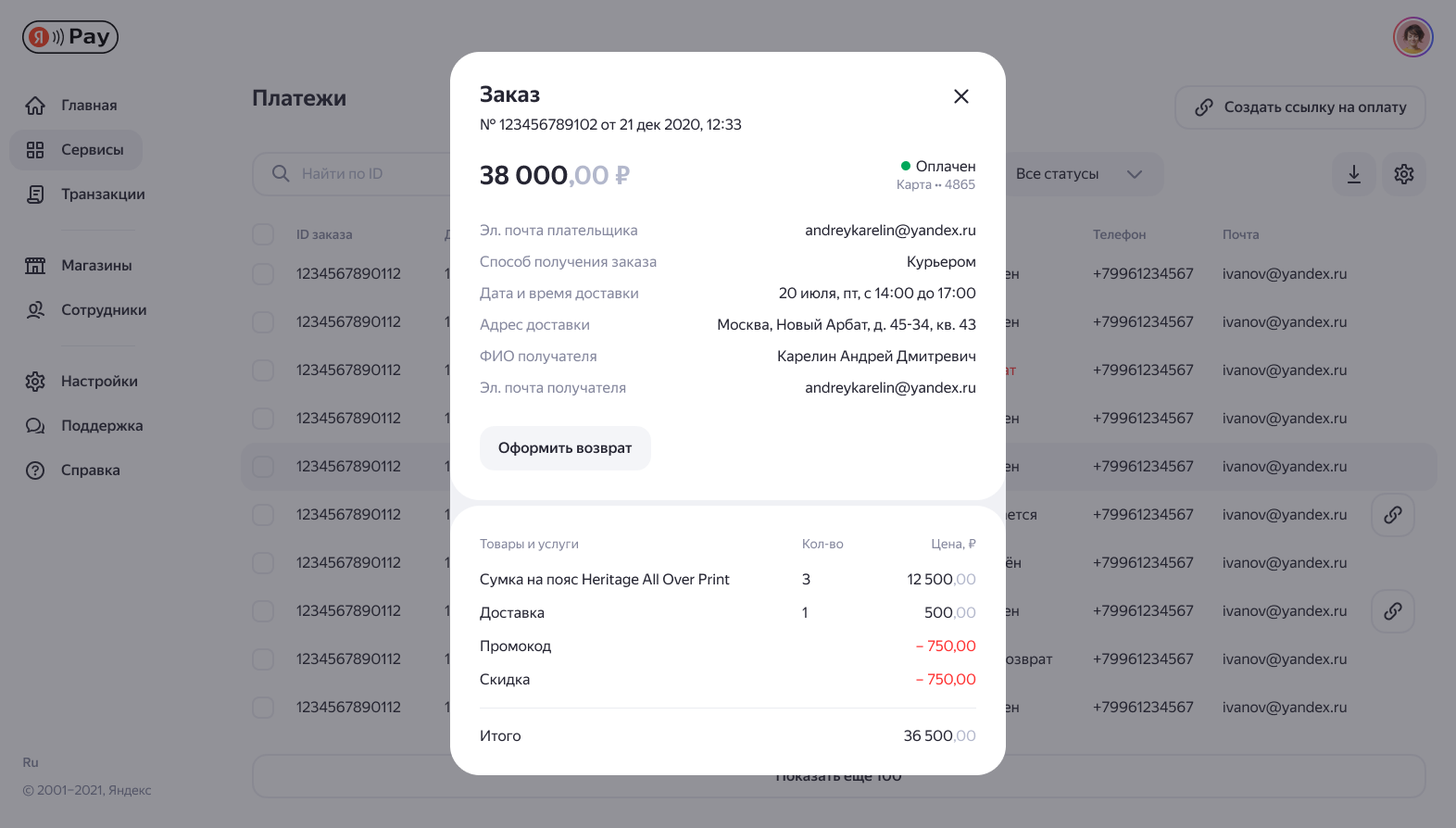Screen dimensions: 1456x828
Task: Open the user profile avatar
Action: tap(1412, 37)
